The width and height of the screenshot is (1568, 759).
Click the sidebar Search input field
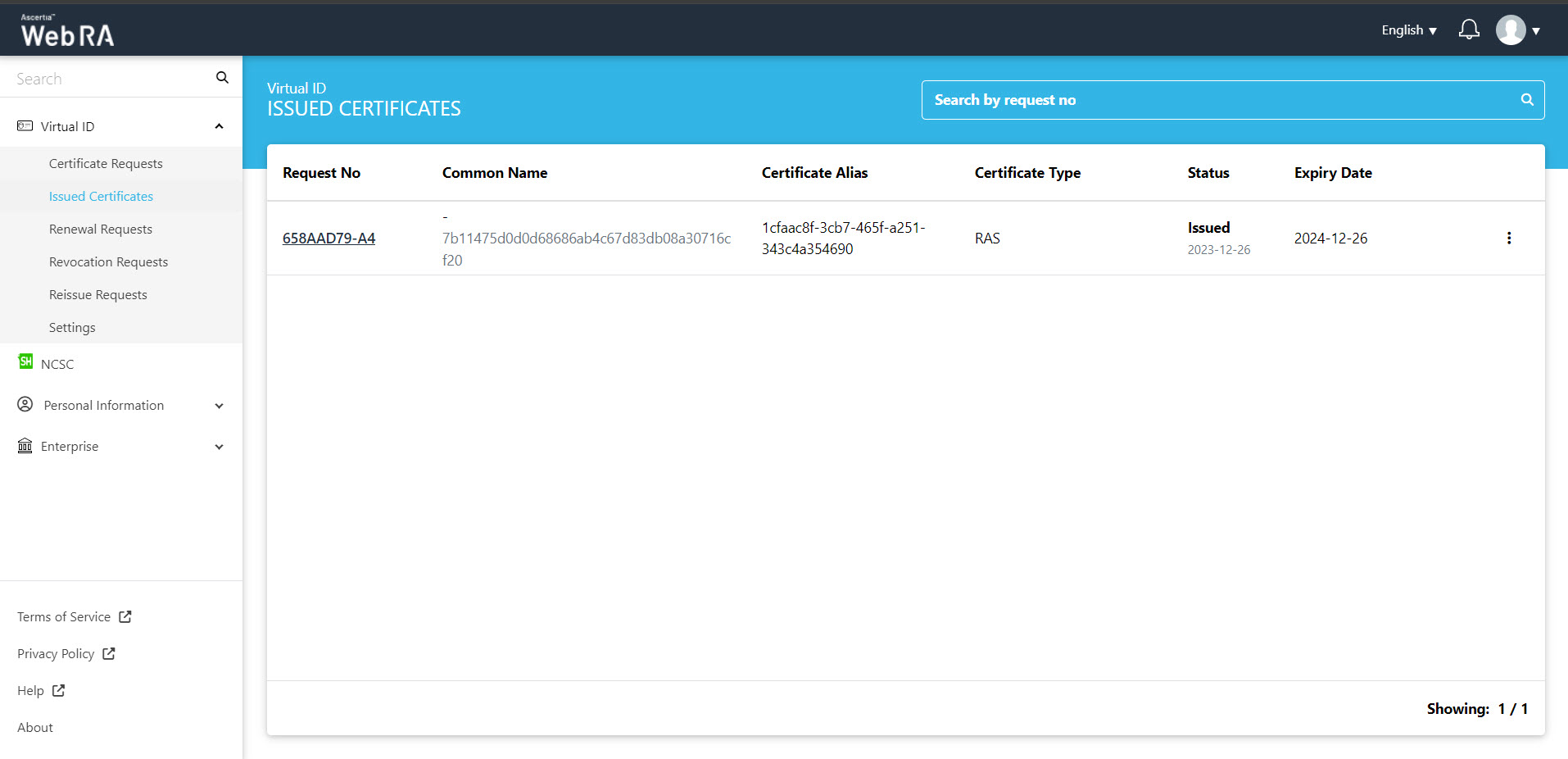point(111,79)
